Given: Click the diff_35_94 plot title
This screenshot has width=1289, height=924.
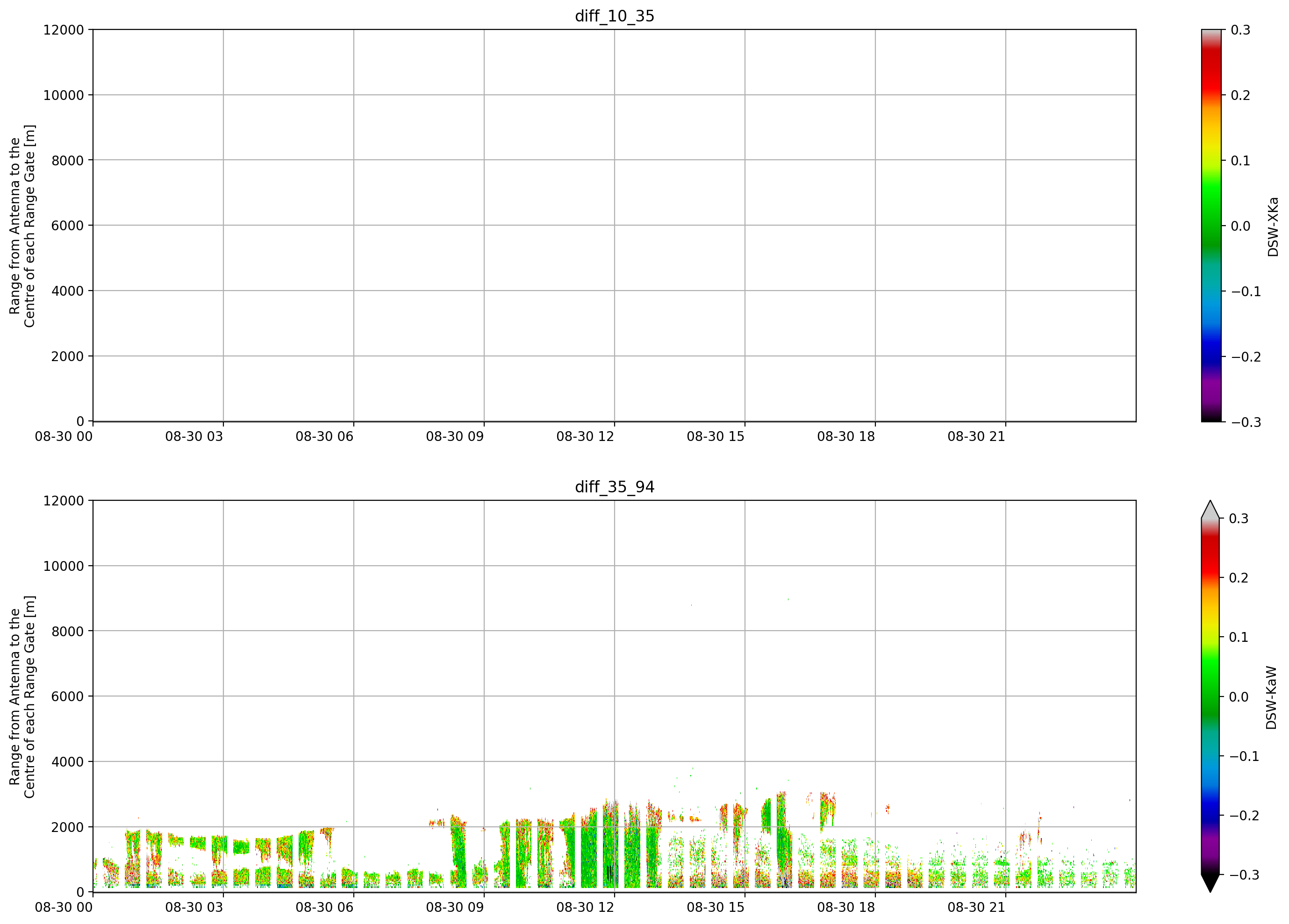Looking at the screenshot, I should (x=615, y=487).
